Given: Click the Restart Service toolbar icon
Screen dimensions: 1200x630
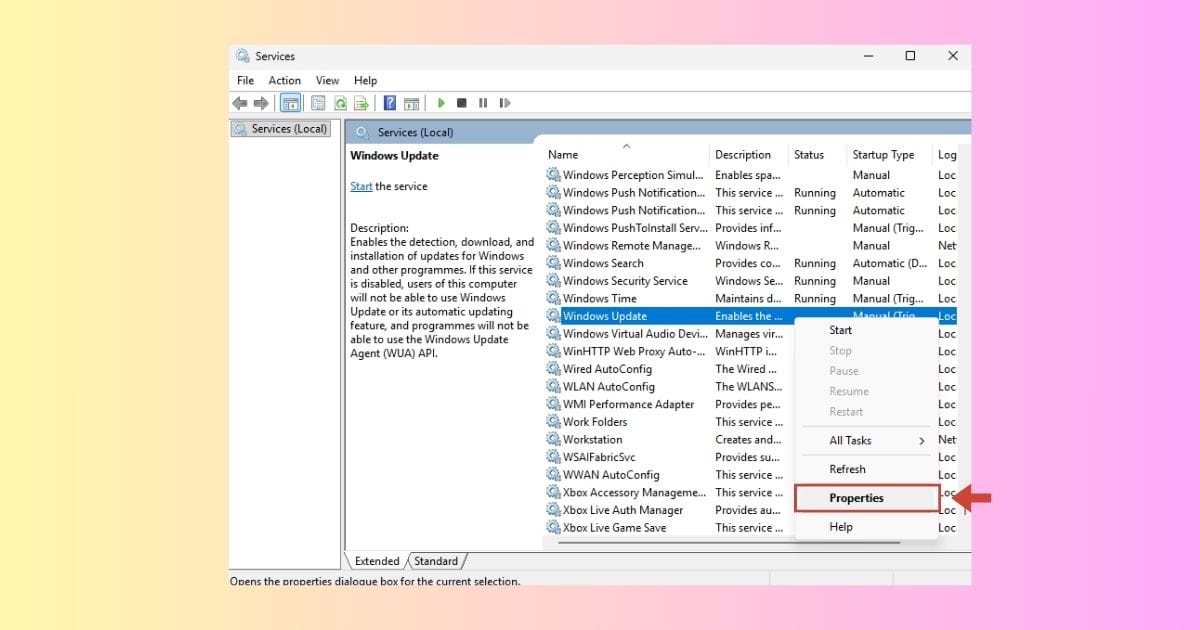Looking at the screenshot, I should [505, 103].
